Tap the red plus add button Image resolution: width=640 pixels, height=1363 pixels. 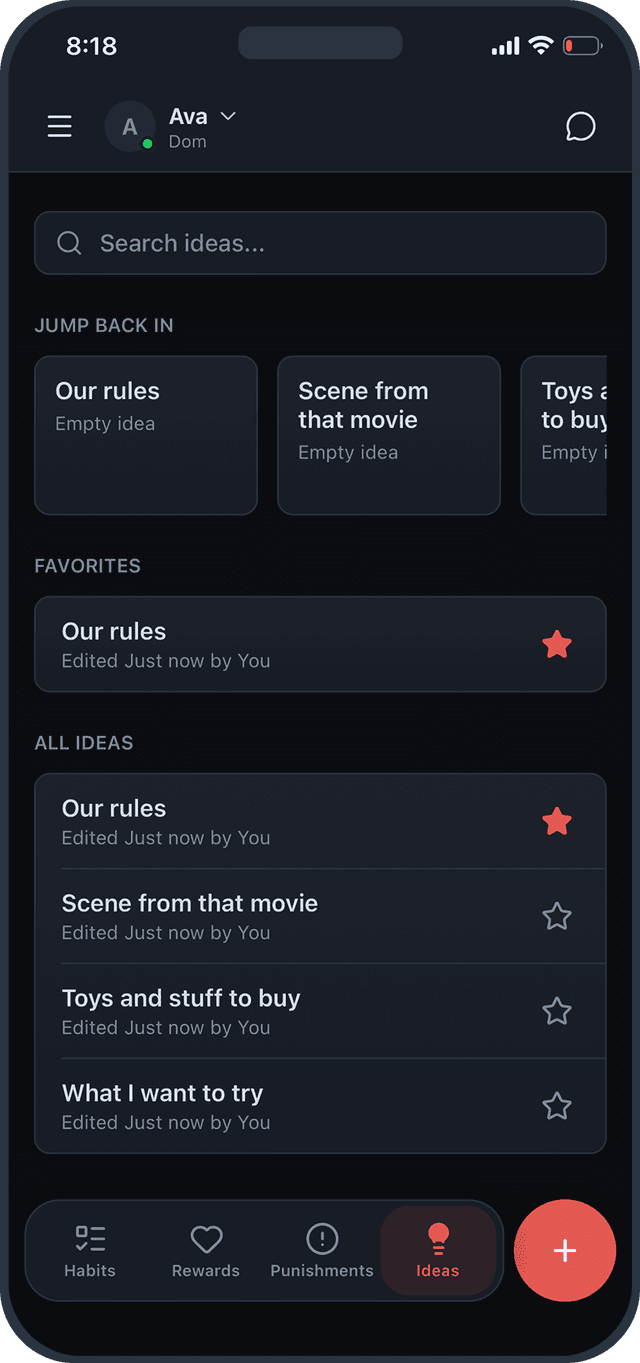click(565, 1251)
